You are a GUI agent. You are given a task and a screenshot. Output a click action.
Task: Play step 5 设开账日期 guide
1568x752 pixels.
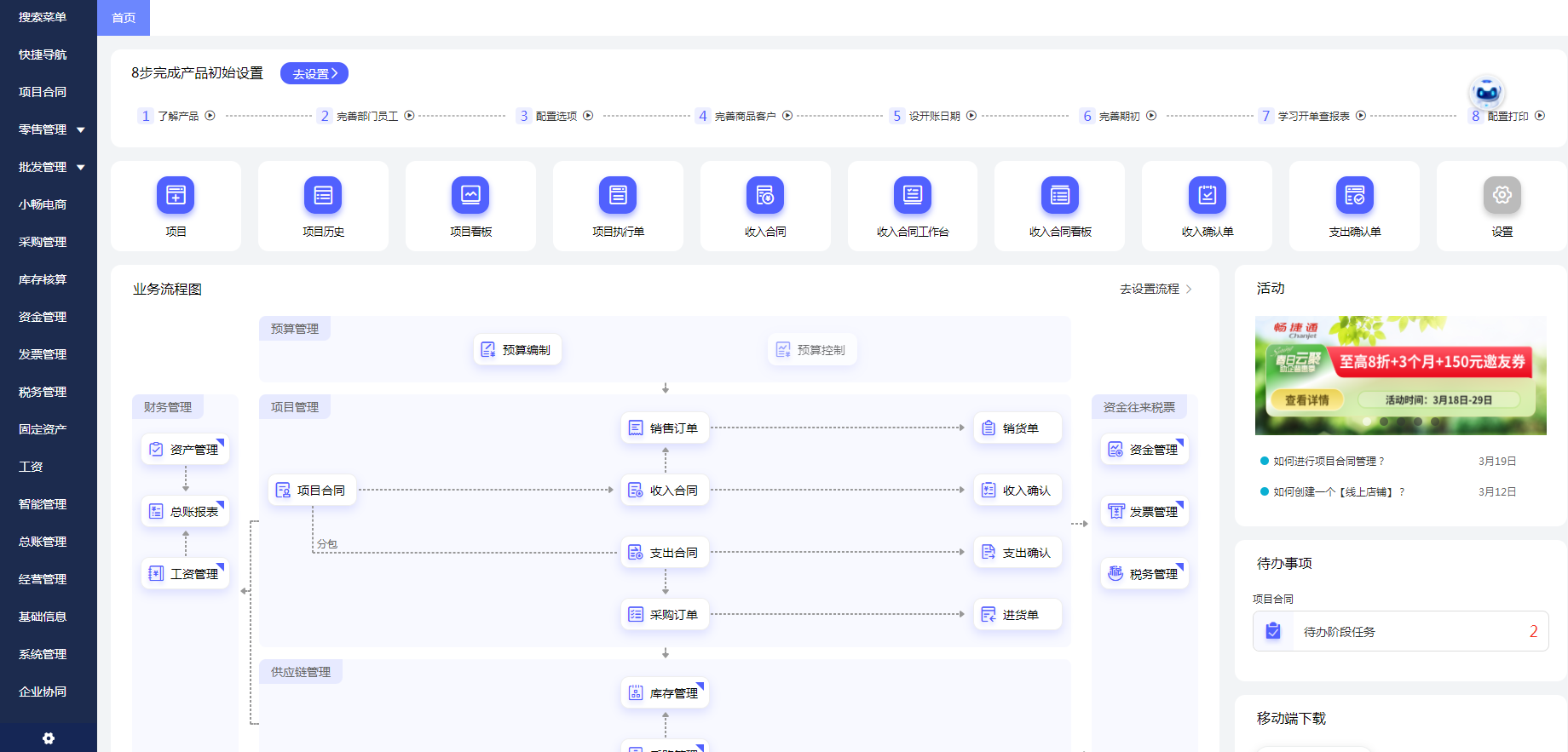[971, 116]
